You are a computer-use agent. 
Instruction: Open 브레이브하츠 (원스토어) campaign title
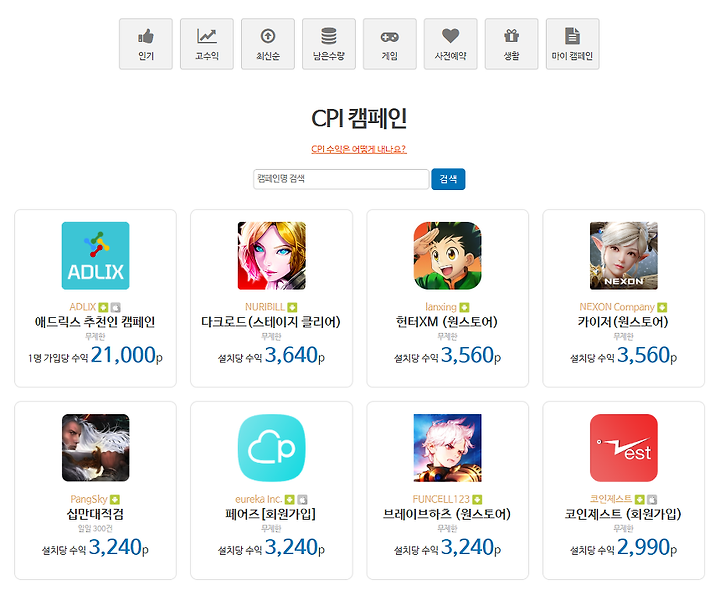447,514
